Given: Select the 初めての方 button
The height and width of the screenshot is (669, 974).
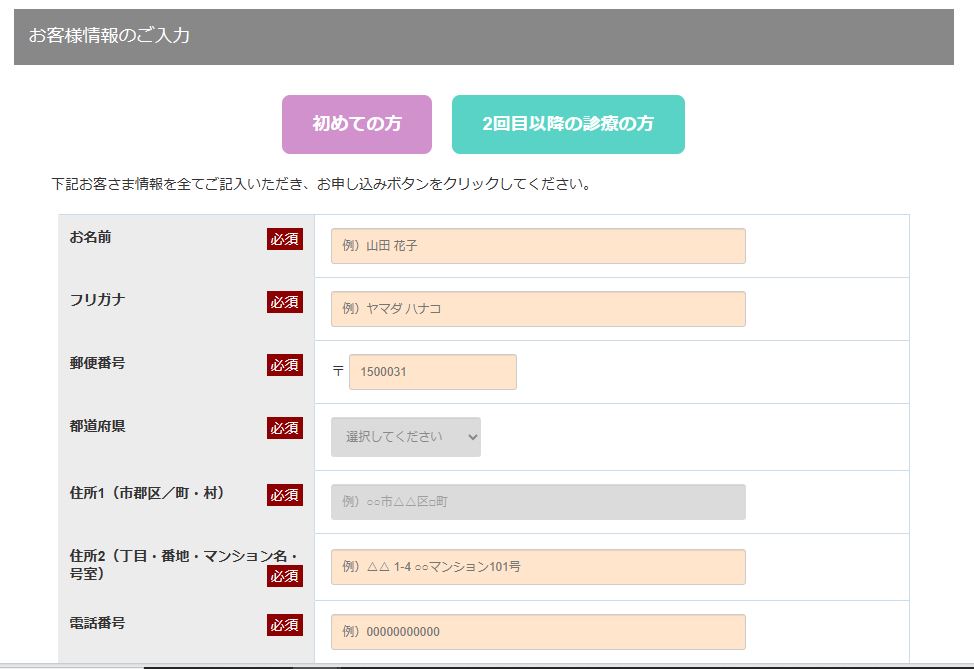Looking at the screenshot, I should [357, 124].
